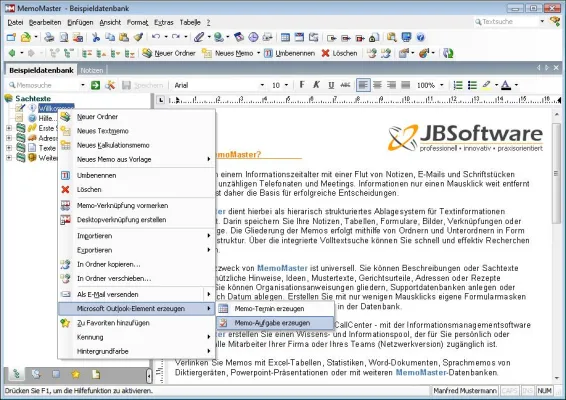Viewport: 566px width, 400px height.
Task: Click the attachment paperclip icon
Action: 199,37
